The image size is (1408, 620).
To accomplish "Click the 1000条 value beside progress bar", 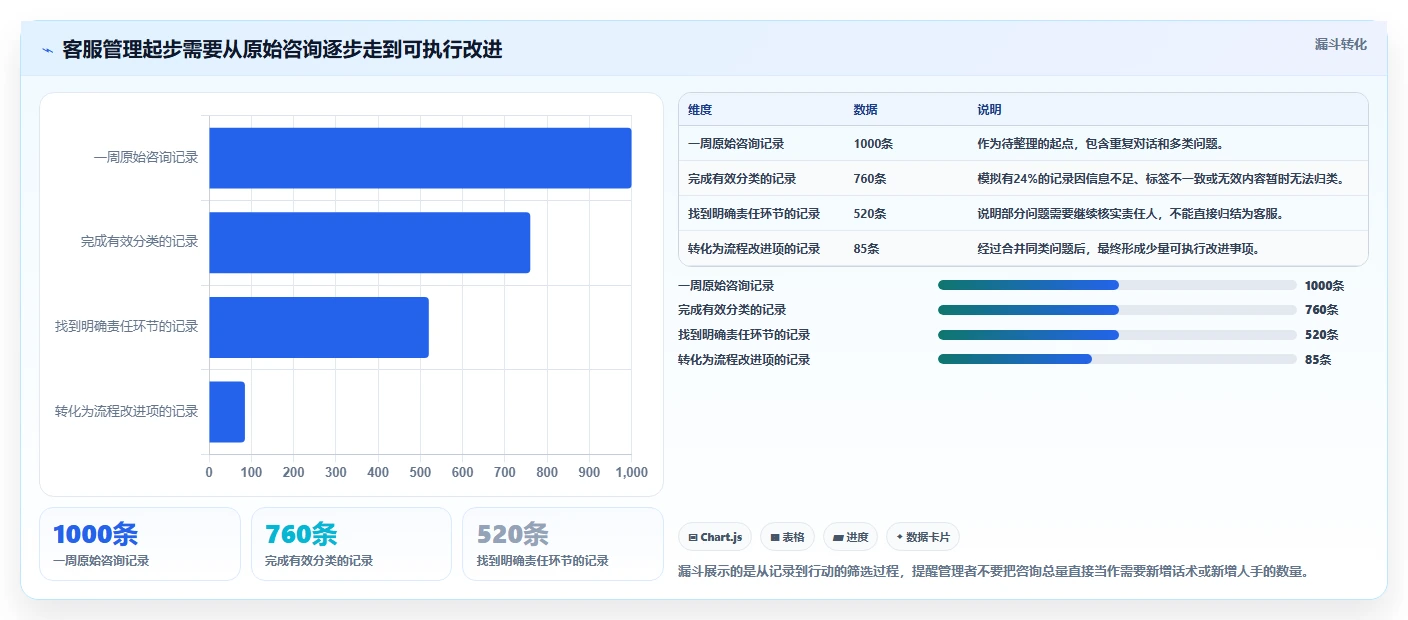I will [x=1325, y=286].
